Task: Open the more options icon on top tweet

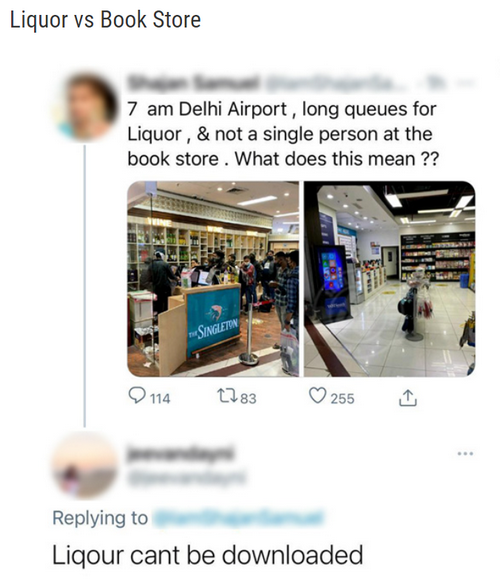Action: [468, 84]
